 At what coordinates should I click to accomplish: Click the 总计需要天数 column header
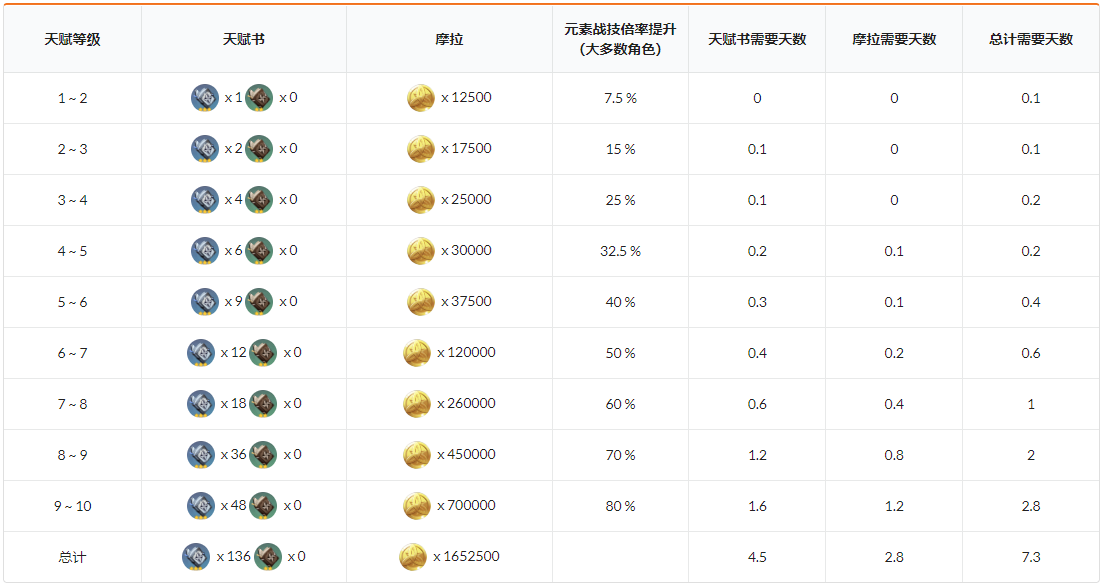pos(1031,39)
